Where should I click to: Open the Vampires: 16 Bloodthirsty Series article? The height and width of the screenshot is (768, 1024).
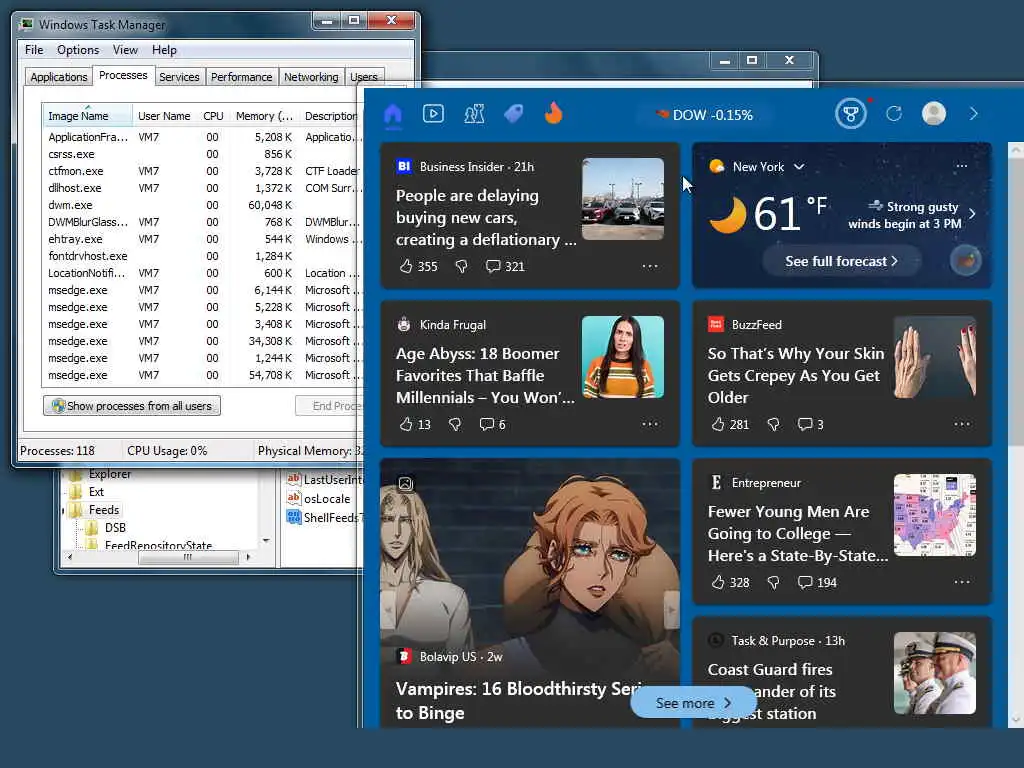[x=519, y=701]
